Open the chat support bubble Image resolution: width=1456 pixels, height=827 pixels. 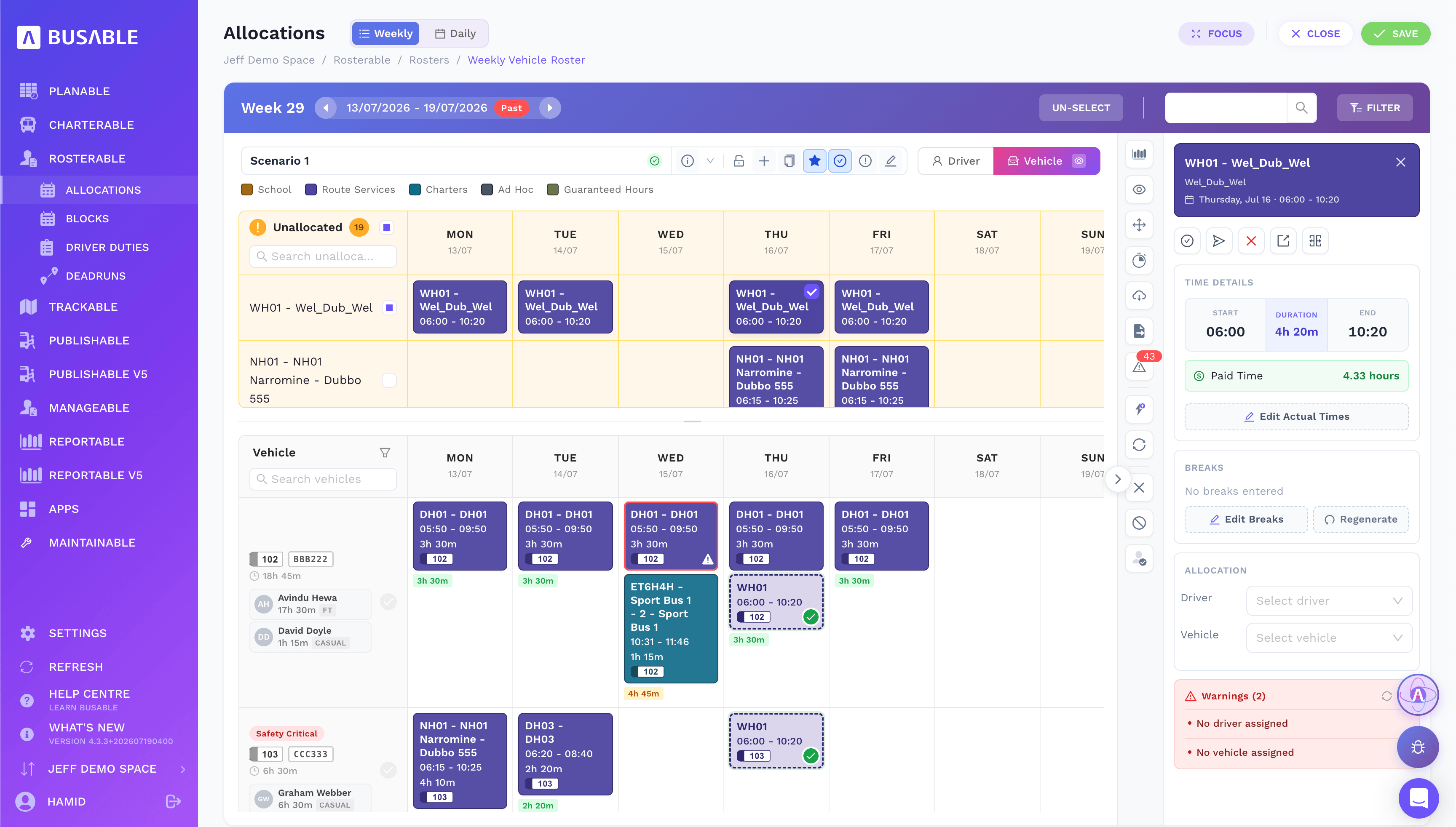(x=1419, y=798)
